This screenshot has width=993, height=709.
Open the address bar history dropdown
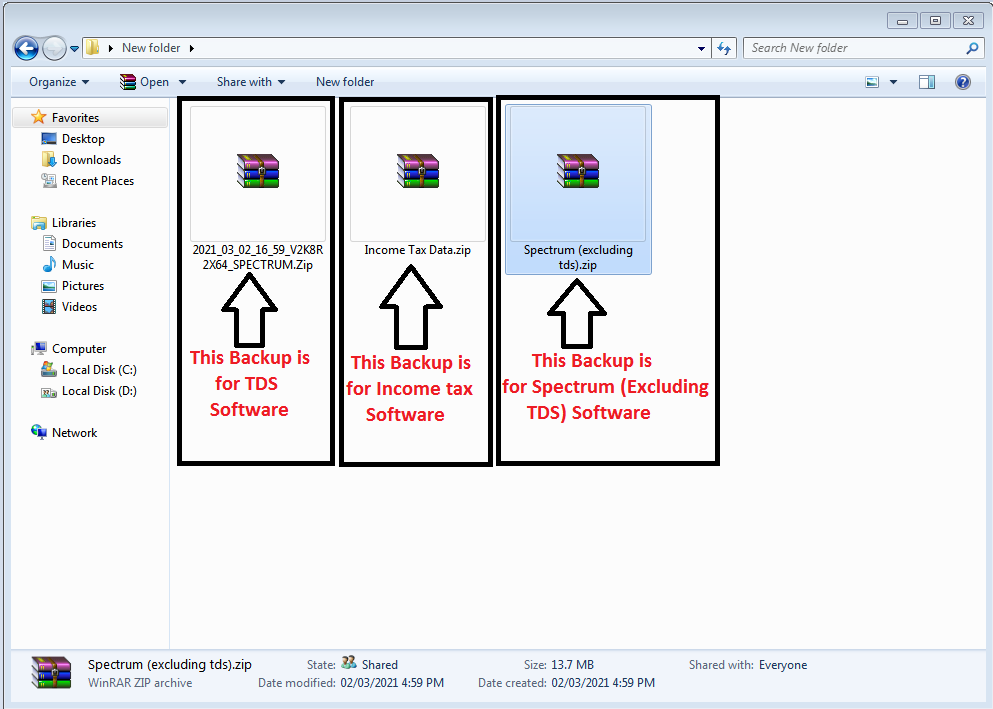click(701, 48)
